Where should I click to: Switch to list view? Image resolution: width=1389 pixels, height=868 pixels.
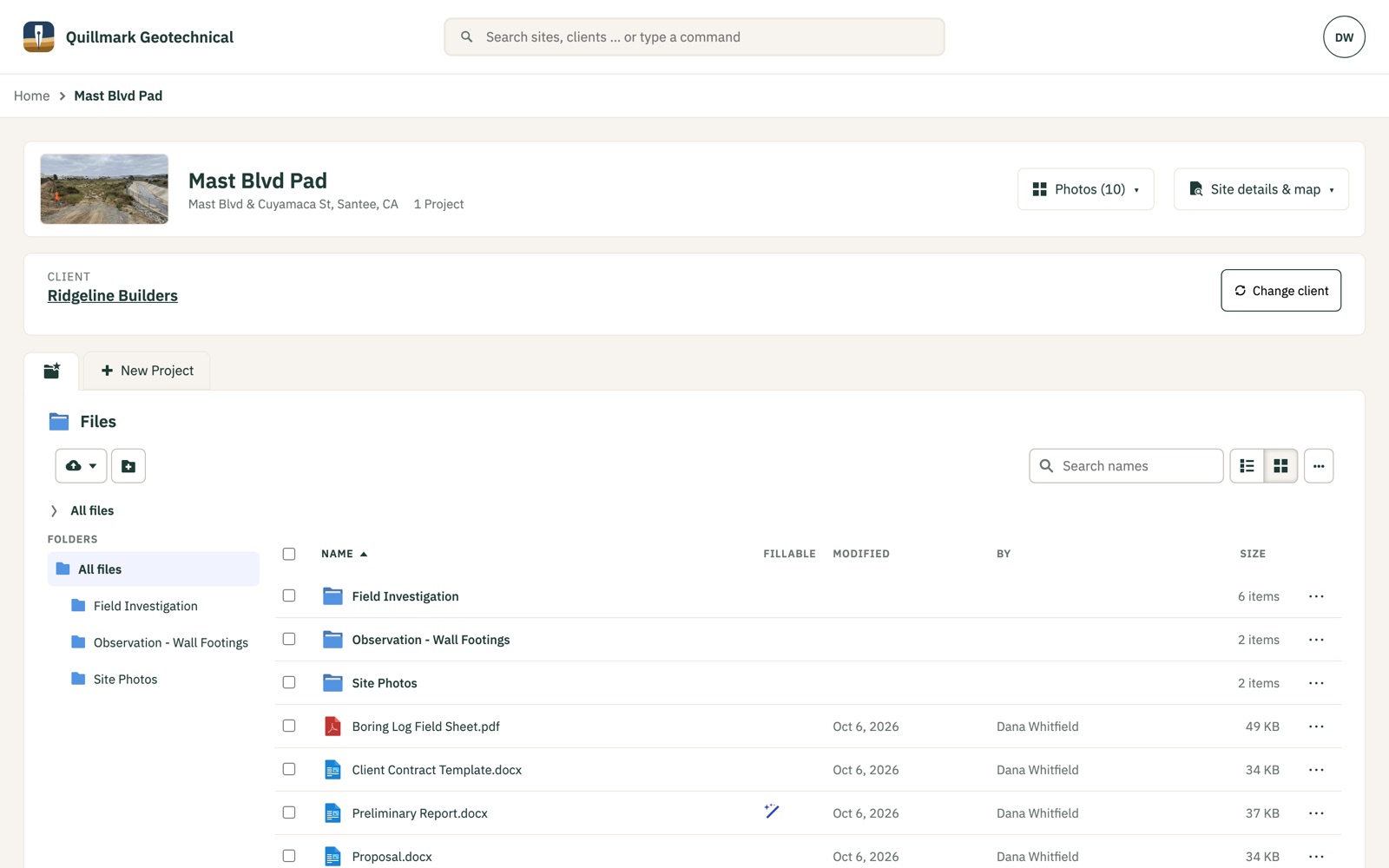1247,466
